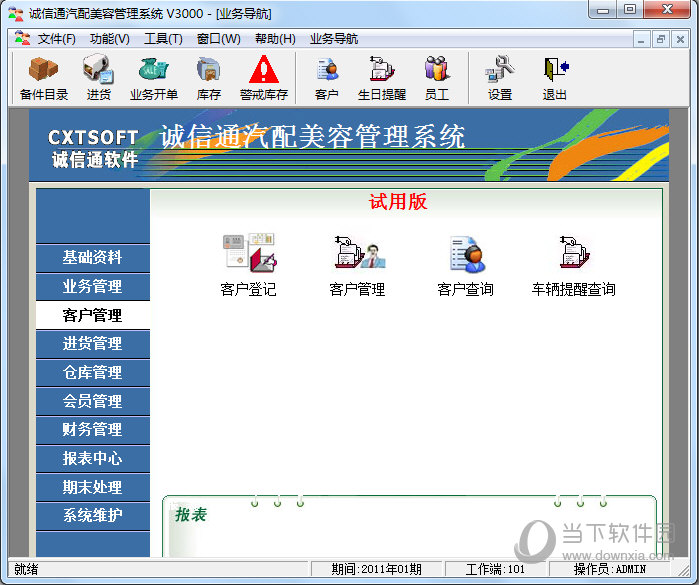The width and height of the screenshot is (699, 585).
Task: Open the 备件目录 toolbar icon
Action: click(44, 78)
